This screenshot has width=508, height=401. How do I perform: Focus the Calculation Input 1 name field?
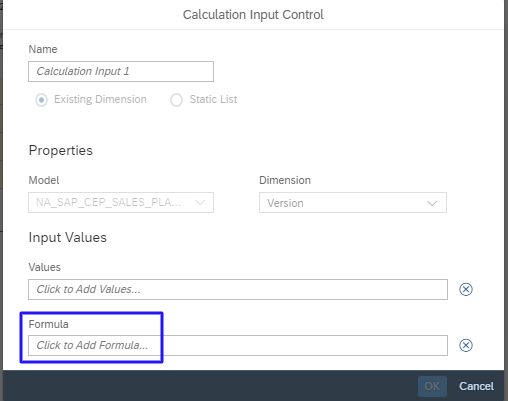tap(121, 71)
